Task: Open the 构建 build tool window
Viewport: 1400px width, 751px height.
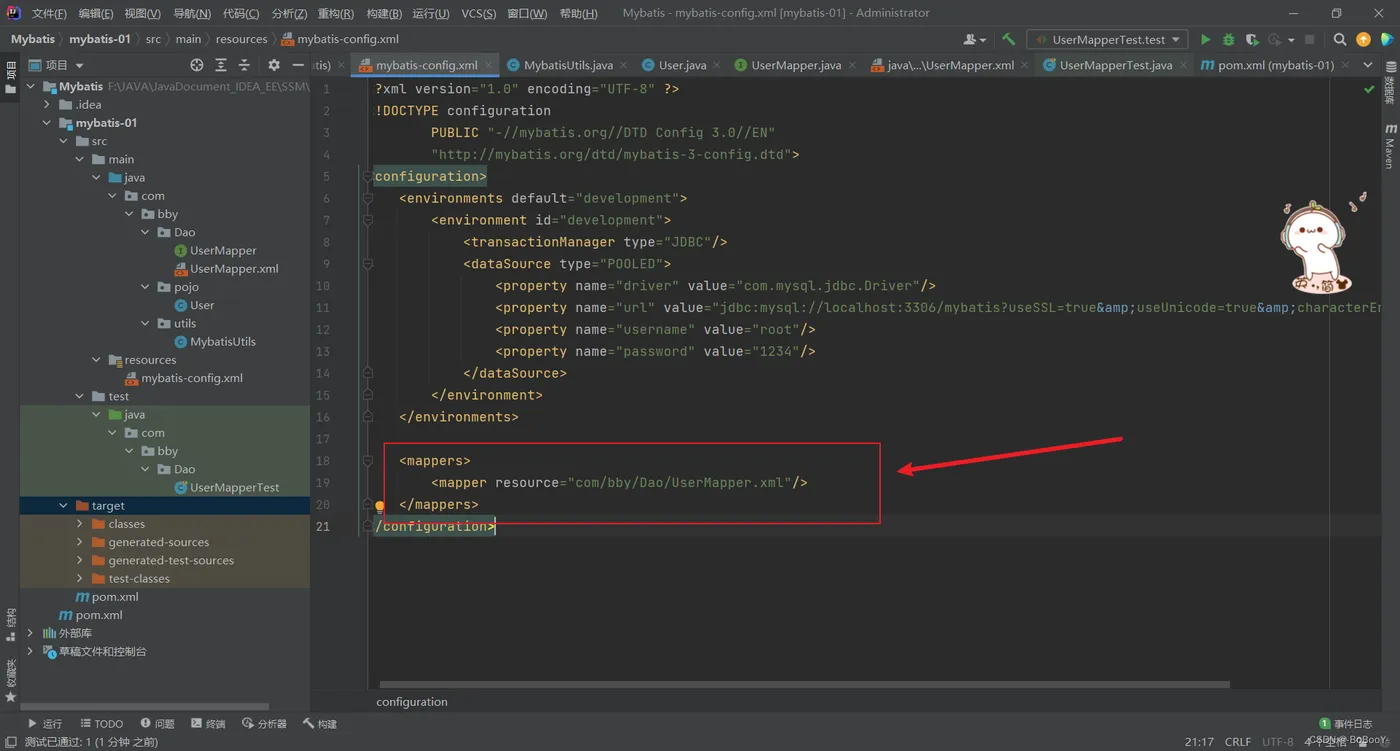Action: [x=320, y=724]
